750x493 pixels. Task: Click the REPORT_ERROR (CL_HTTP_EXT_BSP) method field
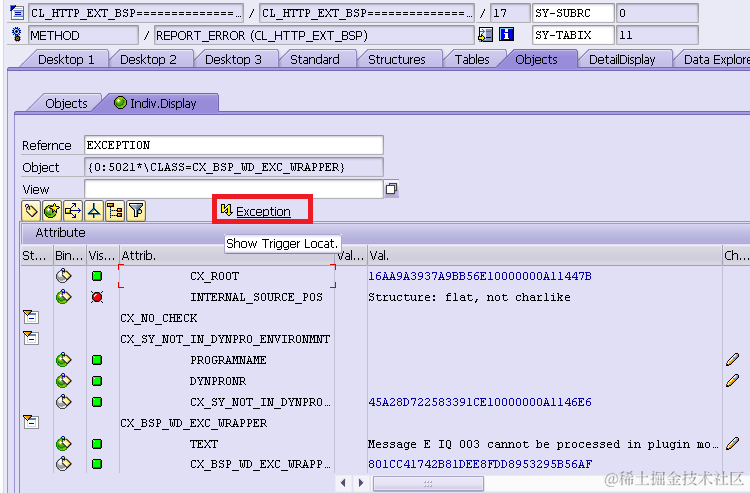[314, 35]
